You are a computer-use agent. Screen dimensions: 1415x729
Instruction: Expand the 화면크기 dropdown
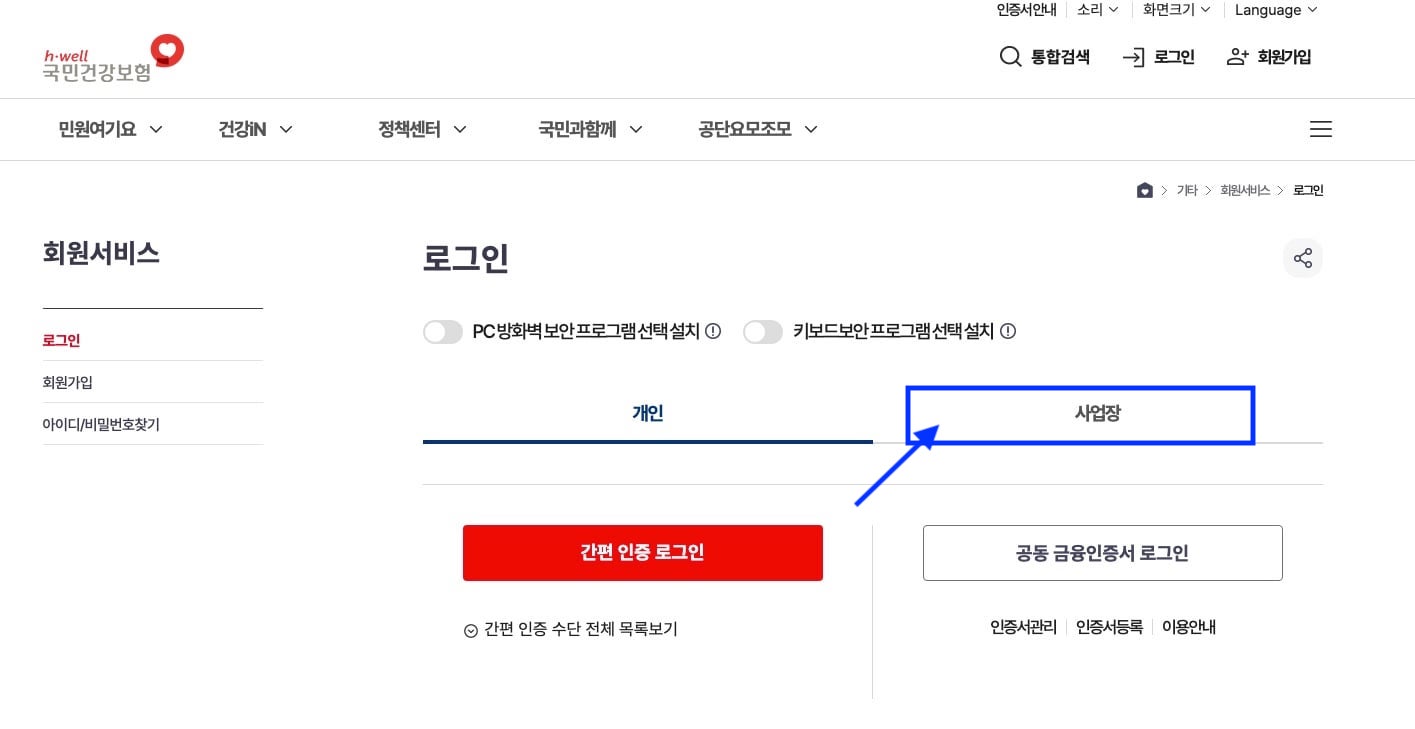pyautogui.click(x=1173, y=10)
